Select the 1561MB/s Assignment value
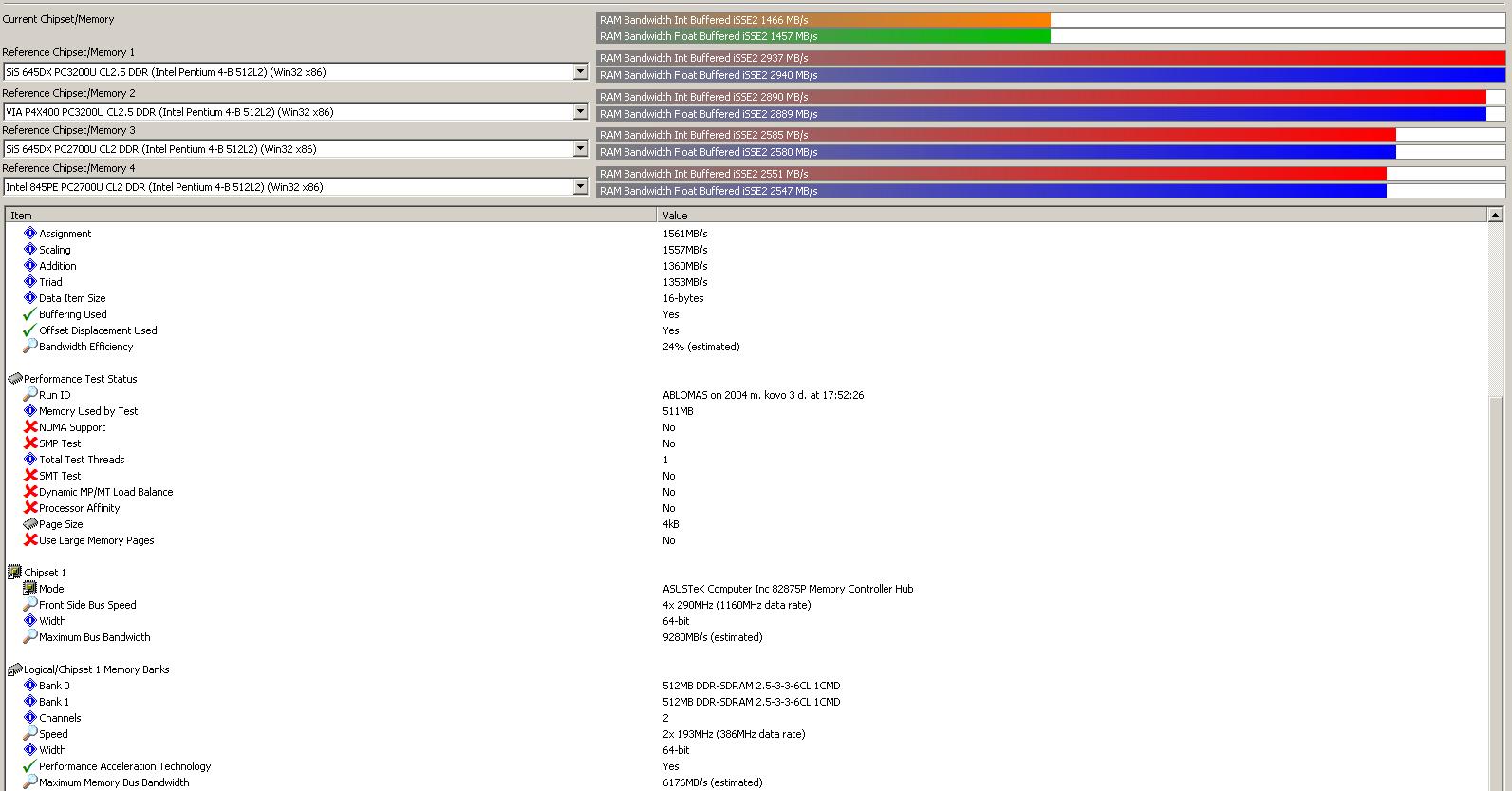This screenshot has height=791, width=1512. (x=684, y=234)
